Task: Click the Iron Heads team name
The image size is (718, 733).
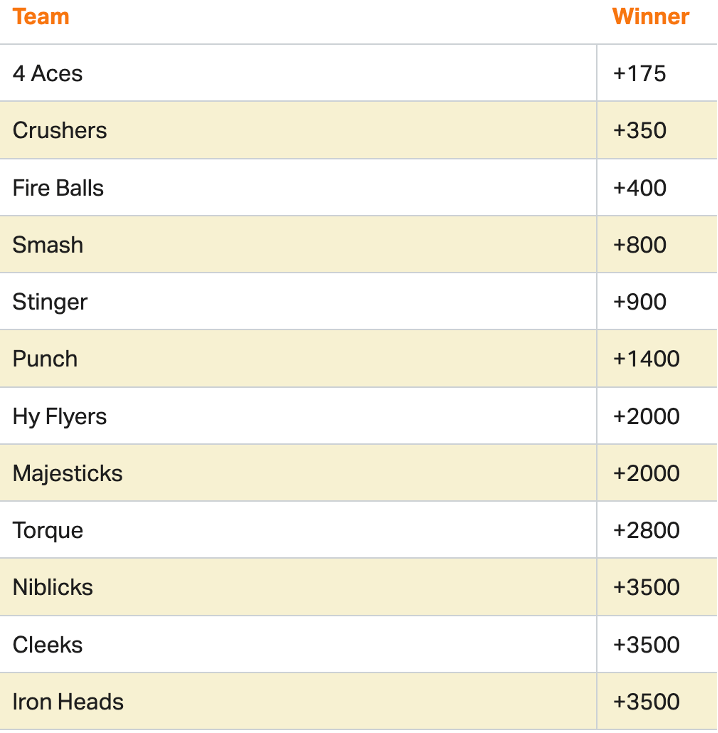Action: pyautogui.click(x=68, y=702)
